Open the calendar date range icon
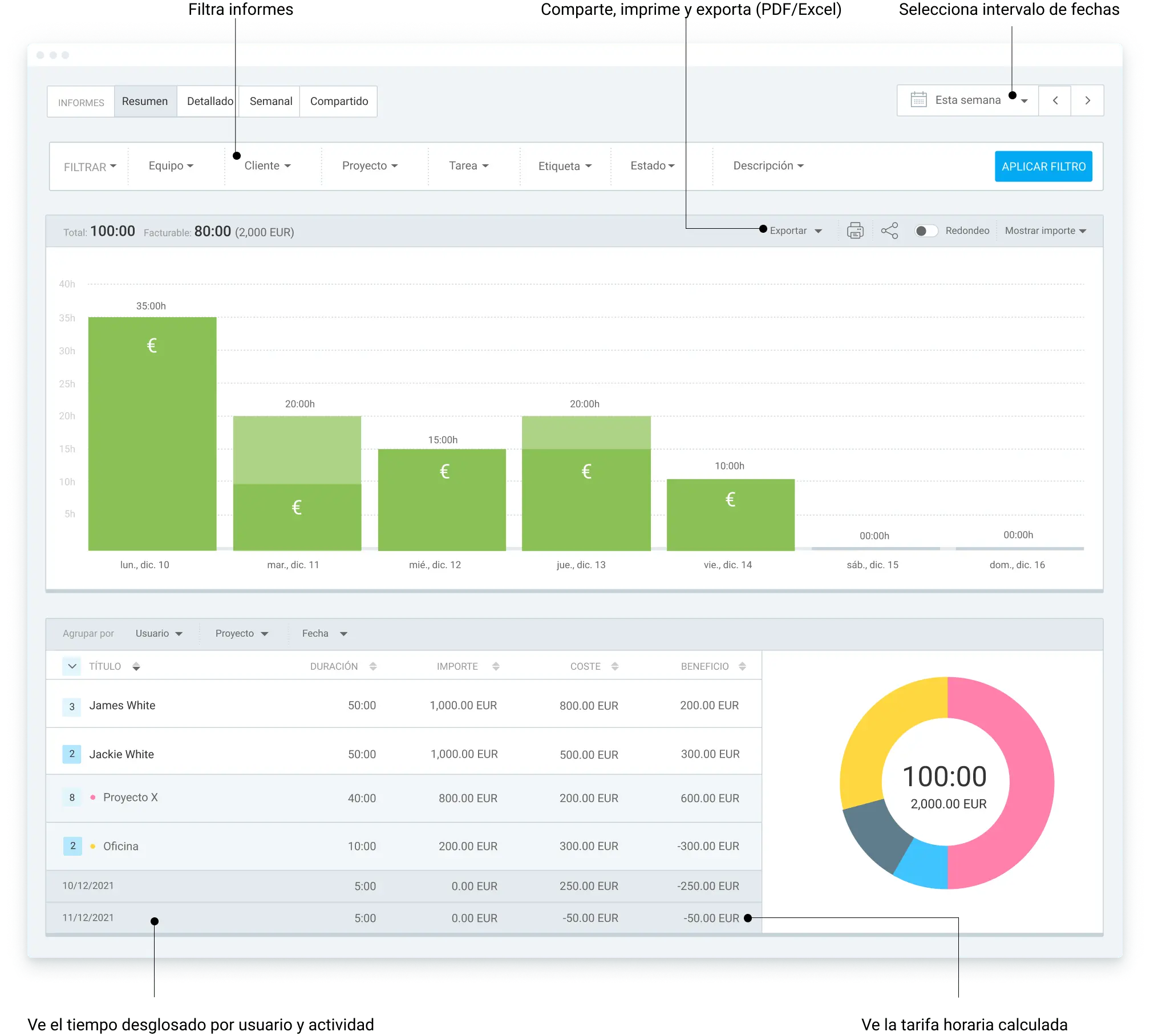 (918, 100)
